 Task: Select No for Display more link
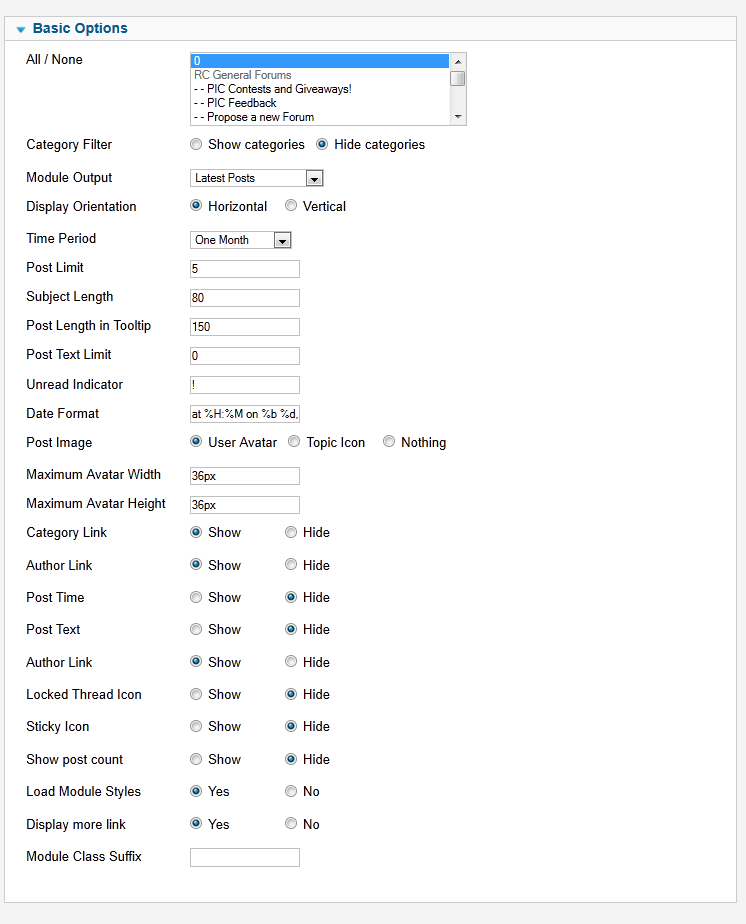pos(291,825)
